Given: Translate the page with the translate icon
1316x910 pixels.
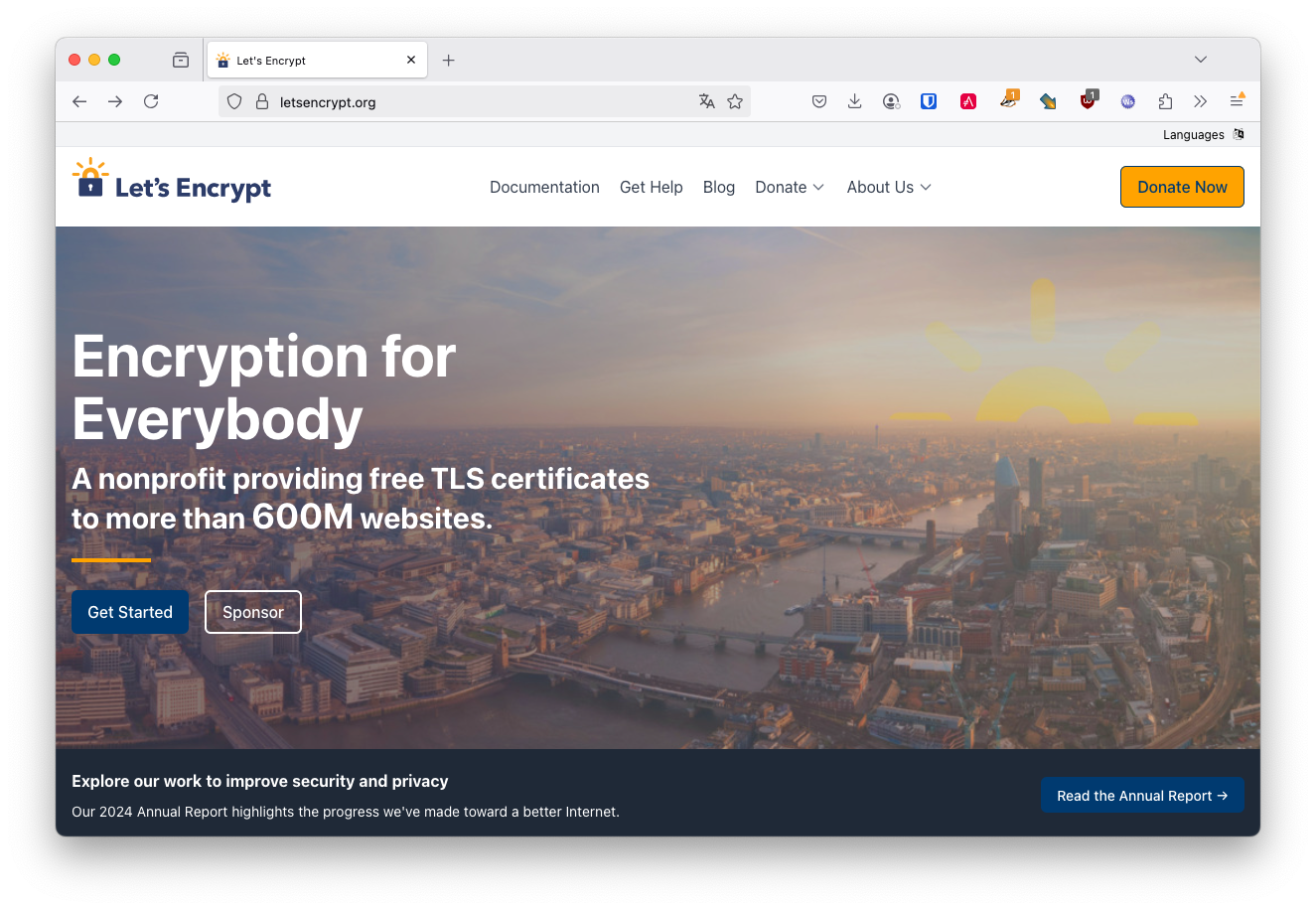Looking at the screenshot, I should pyautogui.click(x=706, y=101).
